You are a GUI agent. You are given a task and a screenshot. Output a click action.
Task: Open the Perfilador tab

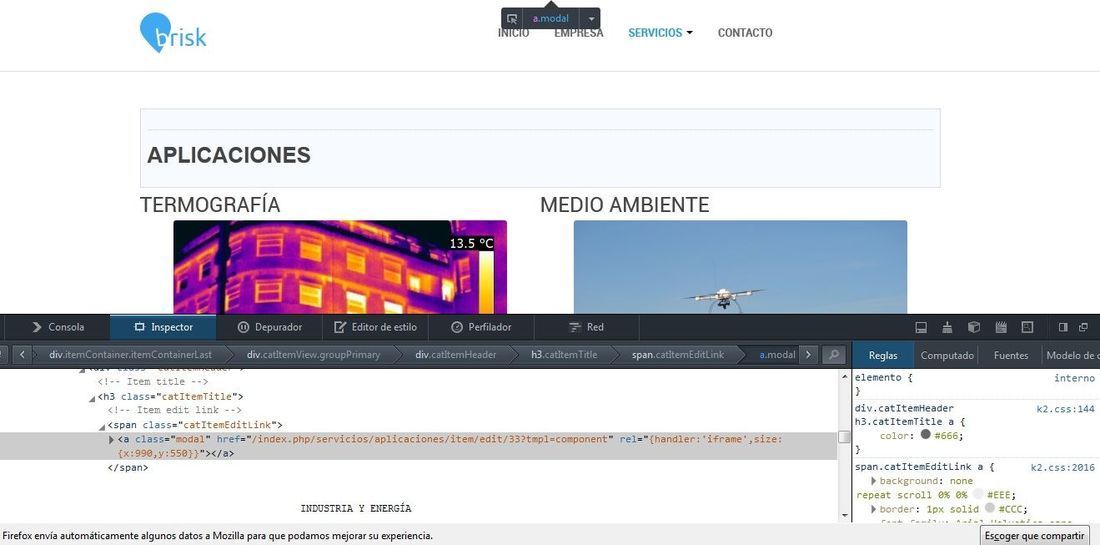point(481,327)
